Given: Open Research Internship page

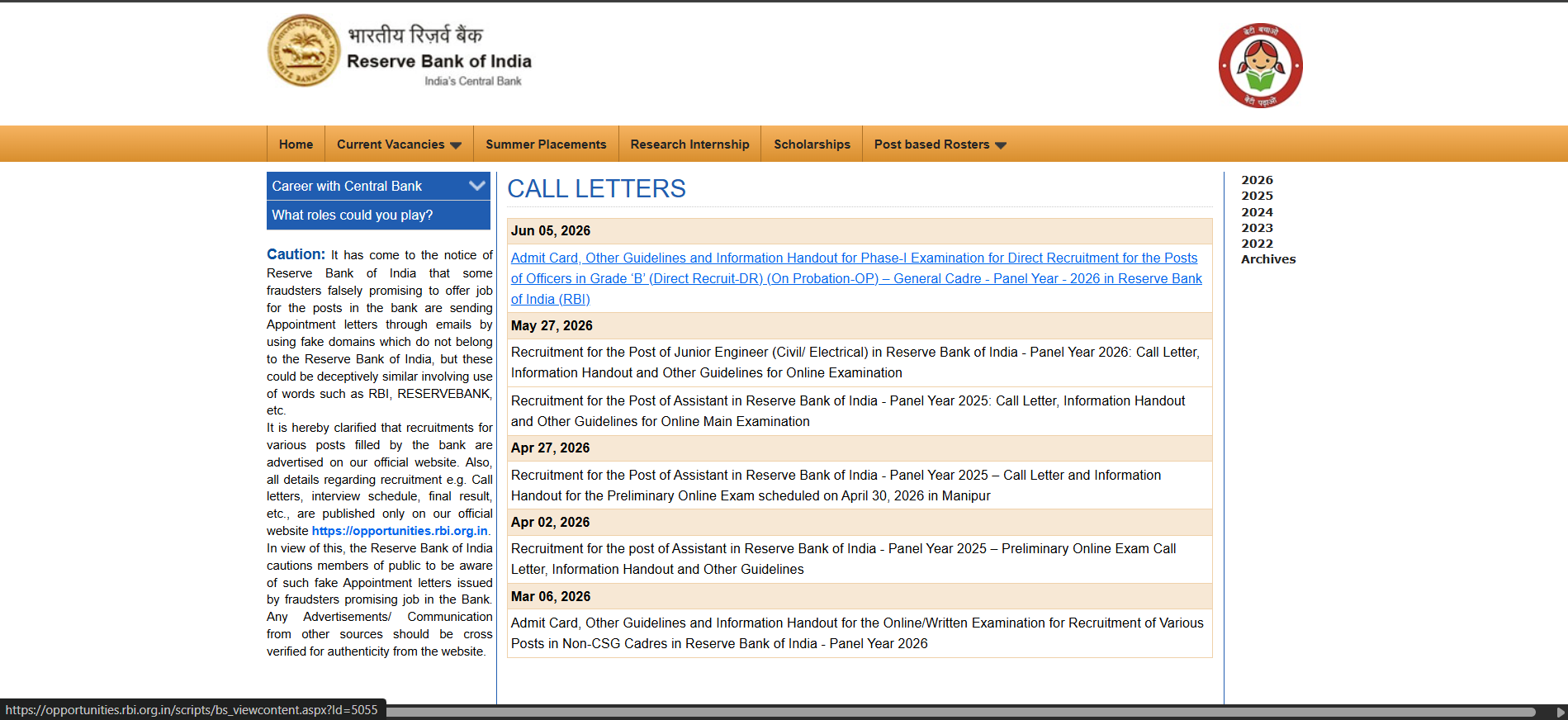Looking at the screenshot, I should click(689, 144).
